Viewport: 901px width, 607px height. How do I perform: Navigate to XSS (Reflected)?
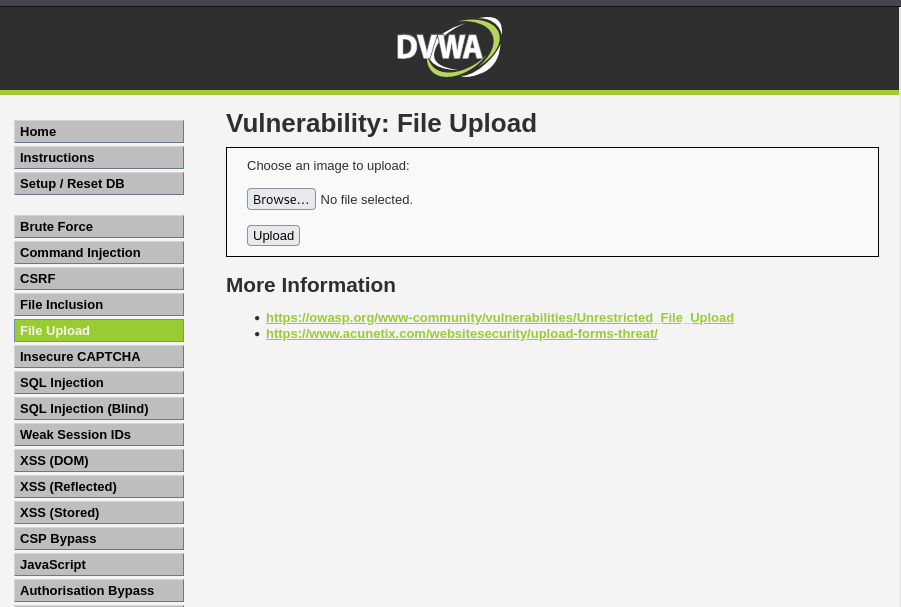point(98,487)
